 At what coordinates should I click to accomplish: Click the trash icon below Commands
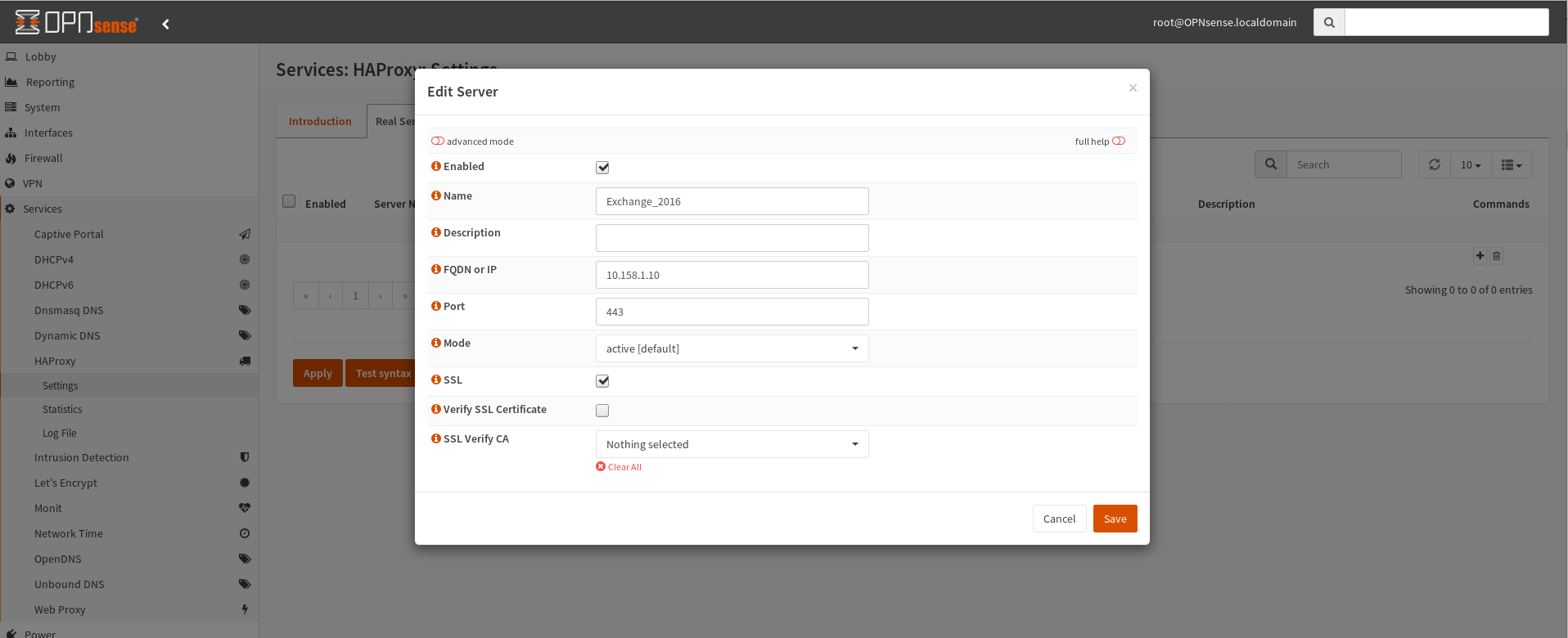coord(1496,256)
